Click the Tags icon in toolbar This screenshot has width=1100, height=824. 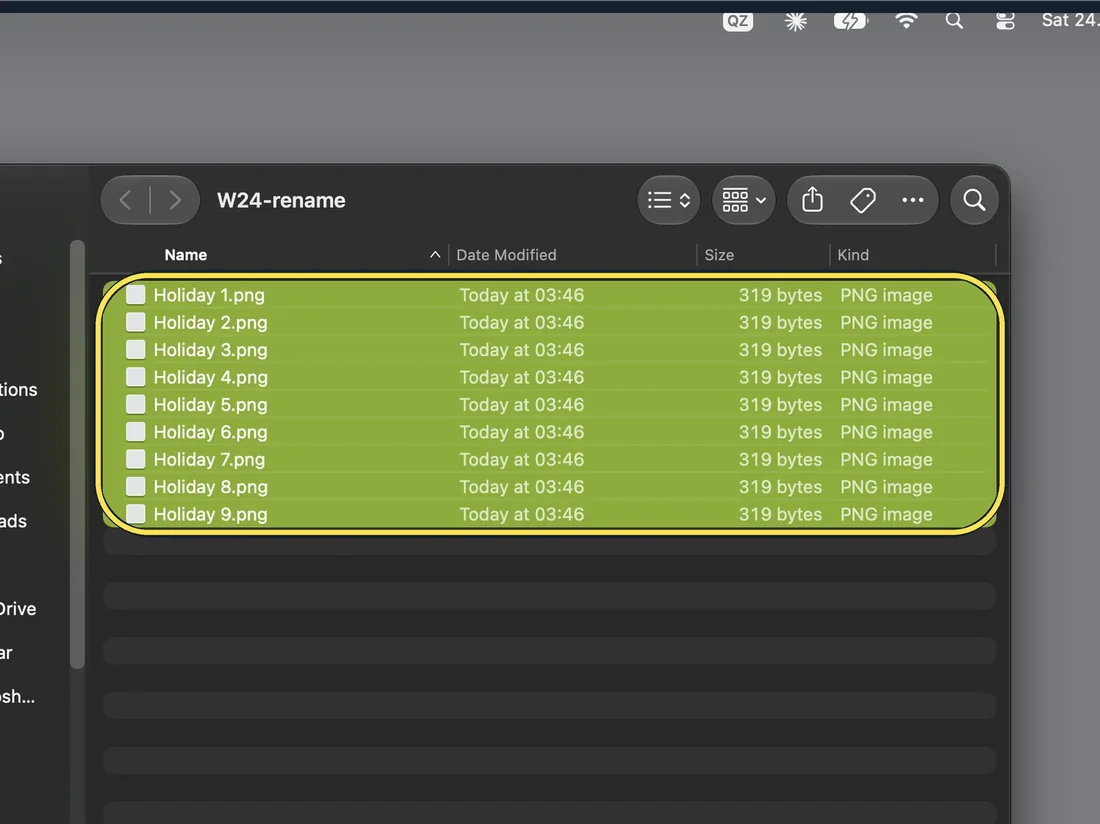(863, 201)
